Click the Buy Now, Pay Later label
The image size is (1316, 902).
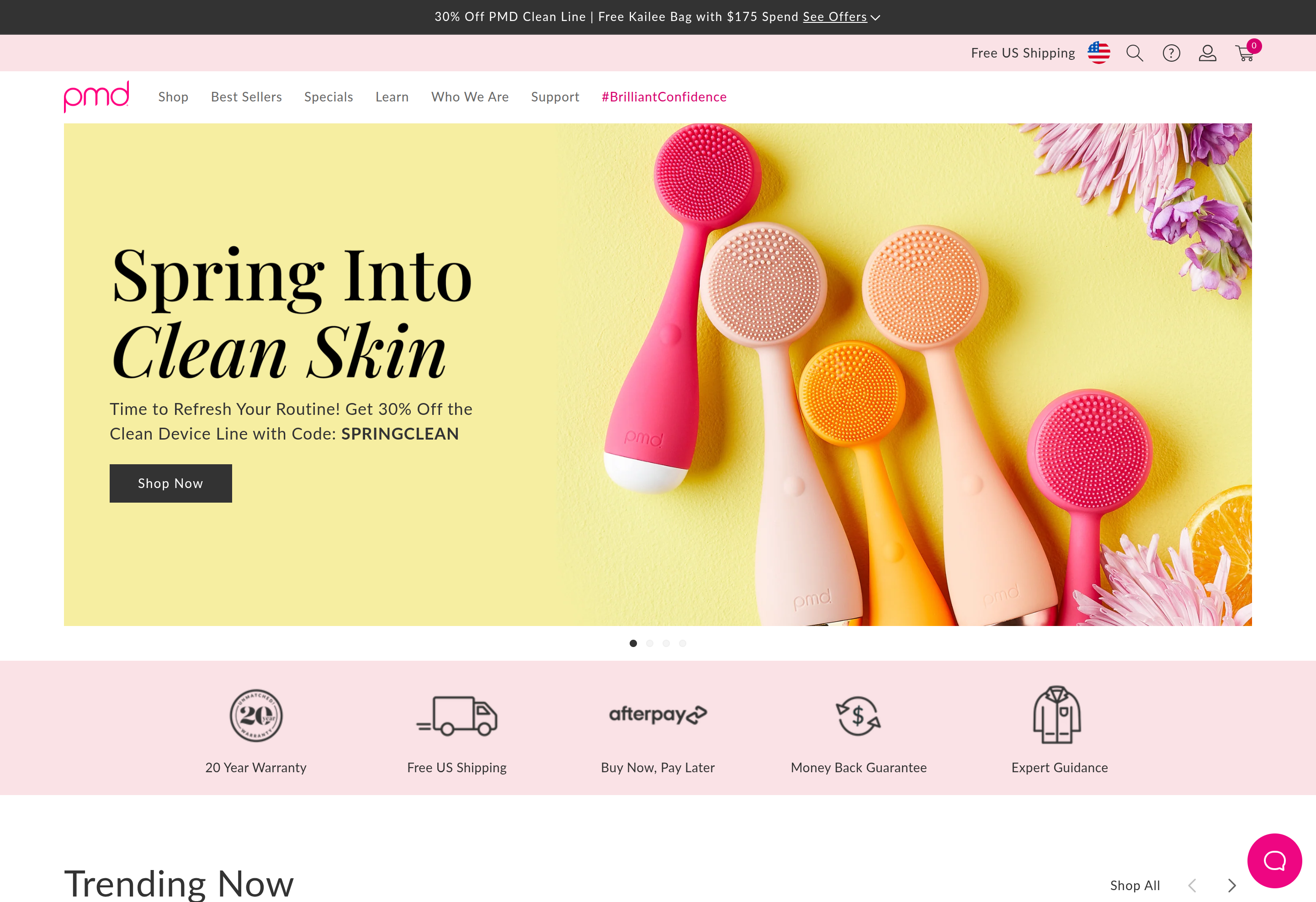click(658, 768)
